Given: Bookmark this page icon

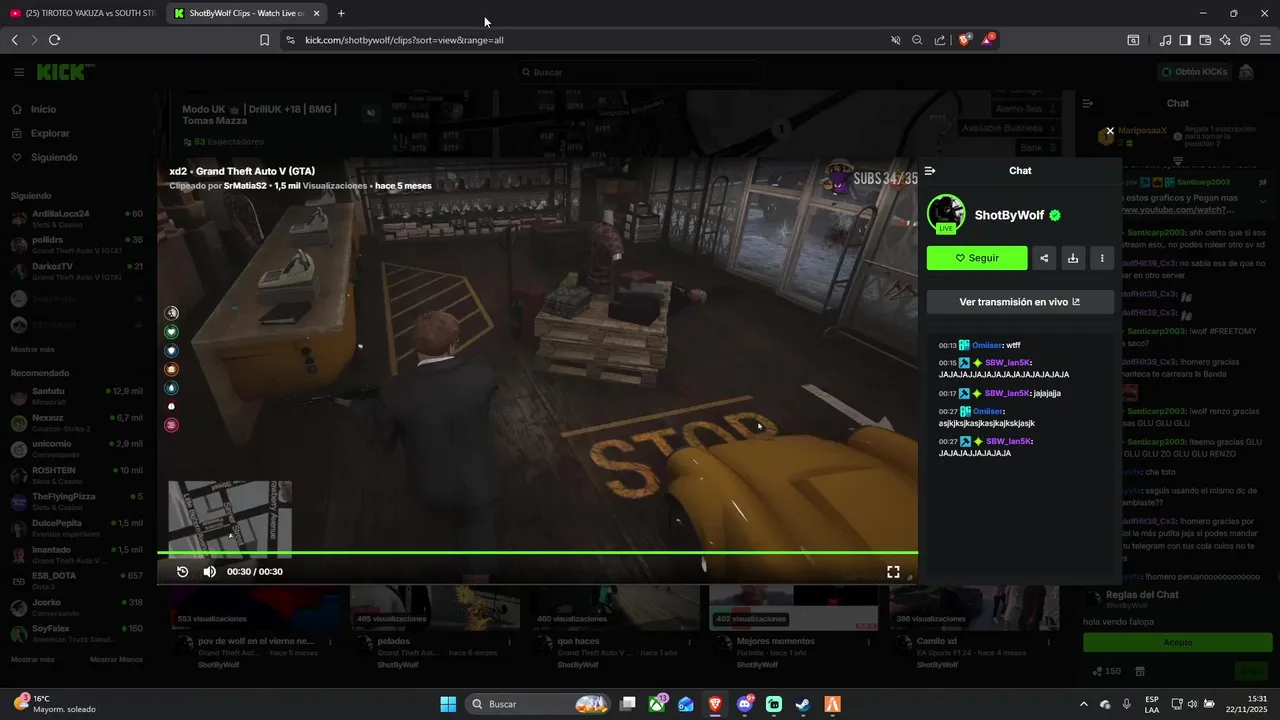Looking at the screenshot, I should (x=264, y=40).
